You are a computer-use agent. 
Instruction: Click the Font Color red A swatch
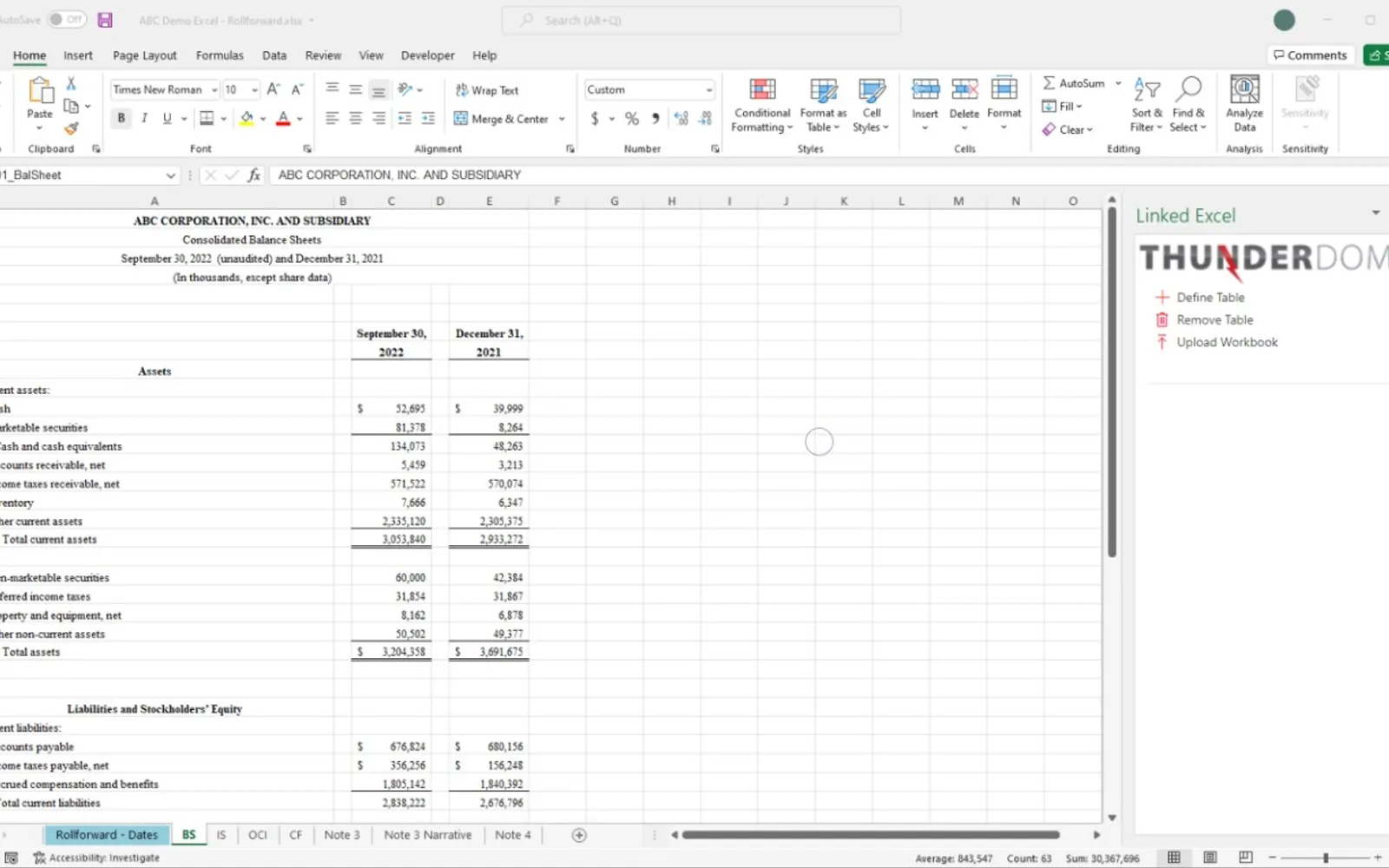pyautogui.click(x=283, y=118)
